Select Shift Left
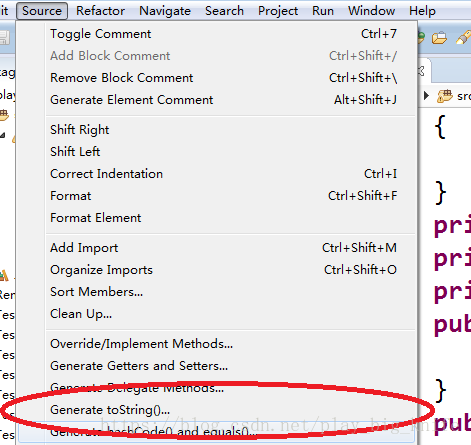Screen dimensions: 471x445 [x=217, y=152]
